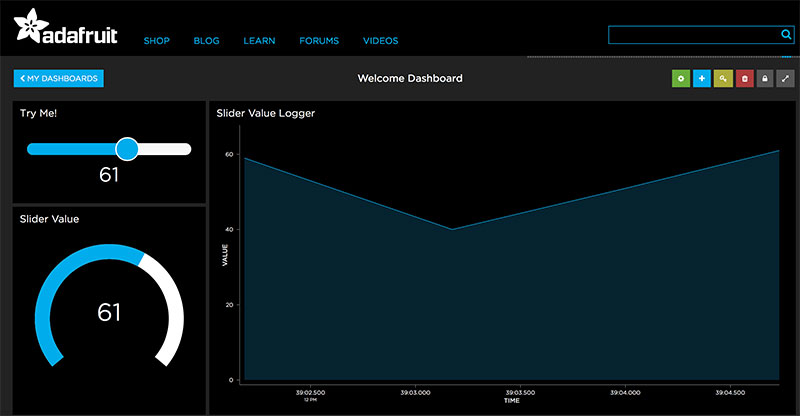
Task: Click the yellow key icon
Action: click(x=723, y=78)
